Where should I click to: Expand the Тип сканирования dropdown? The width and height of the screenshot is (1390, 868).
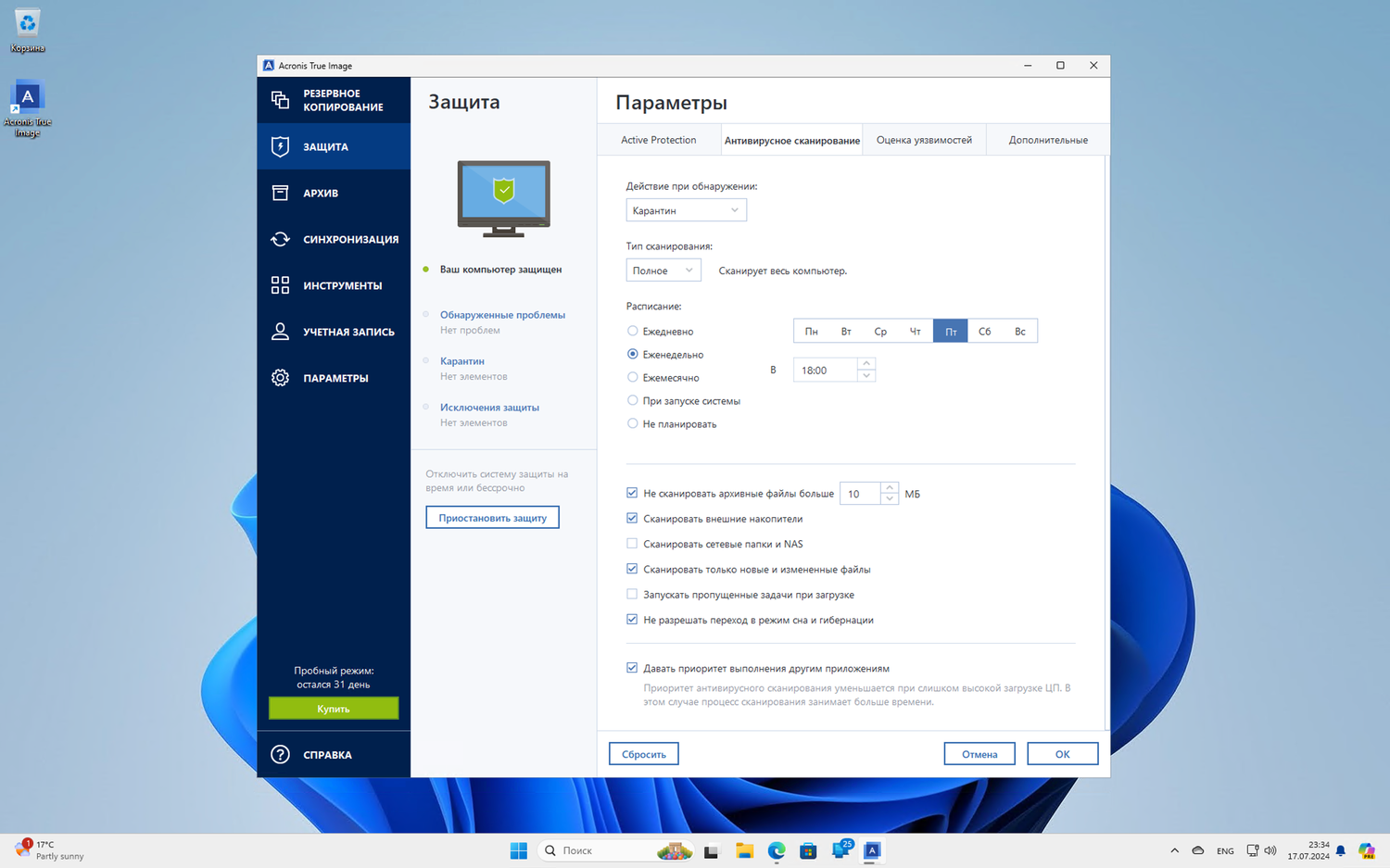[x=663, y=270]
